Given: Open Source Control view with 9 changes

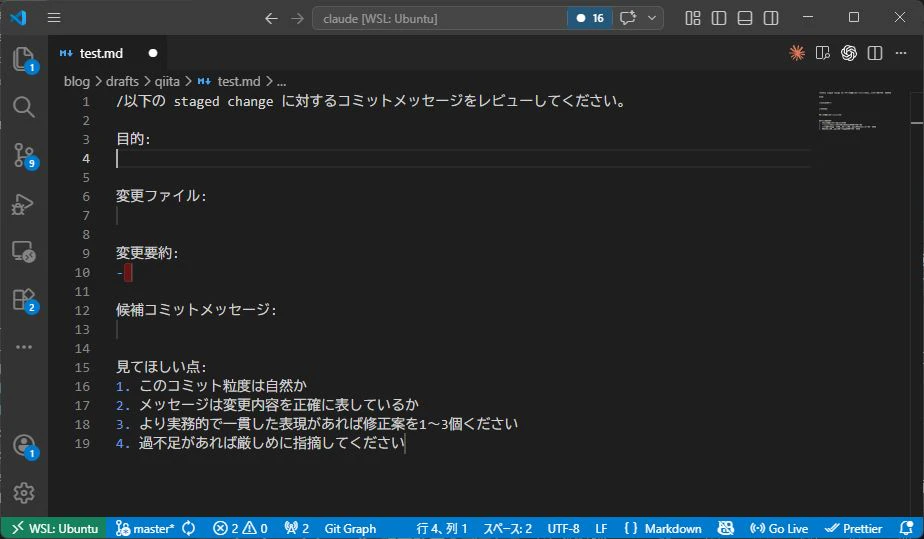Looking at the screenshot, I should 24,156.
